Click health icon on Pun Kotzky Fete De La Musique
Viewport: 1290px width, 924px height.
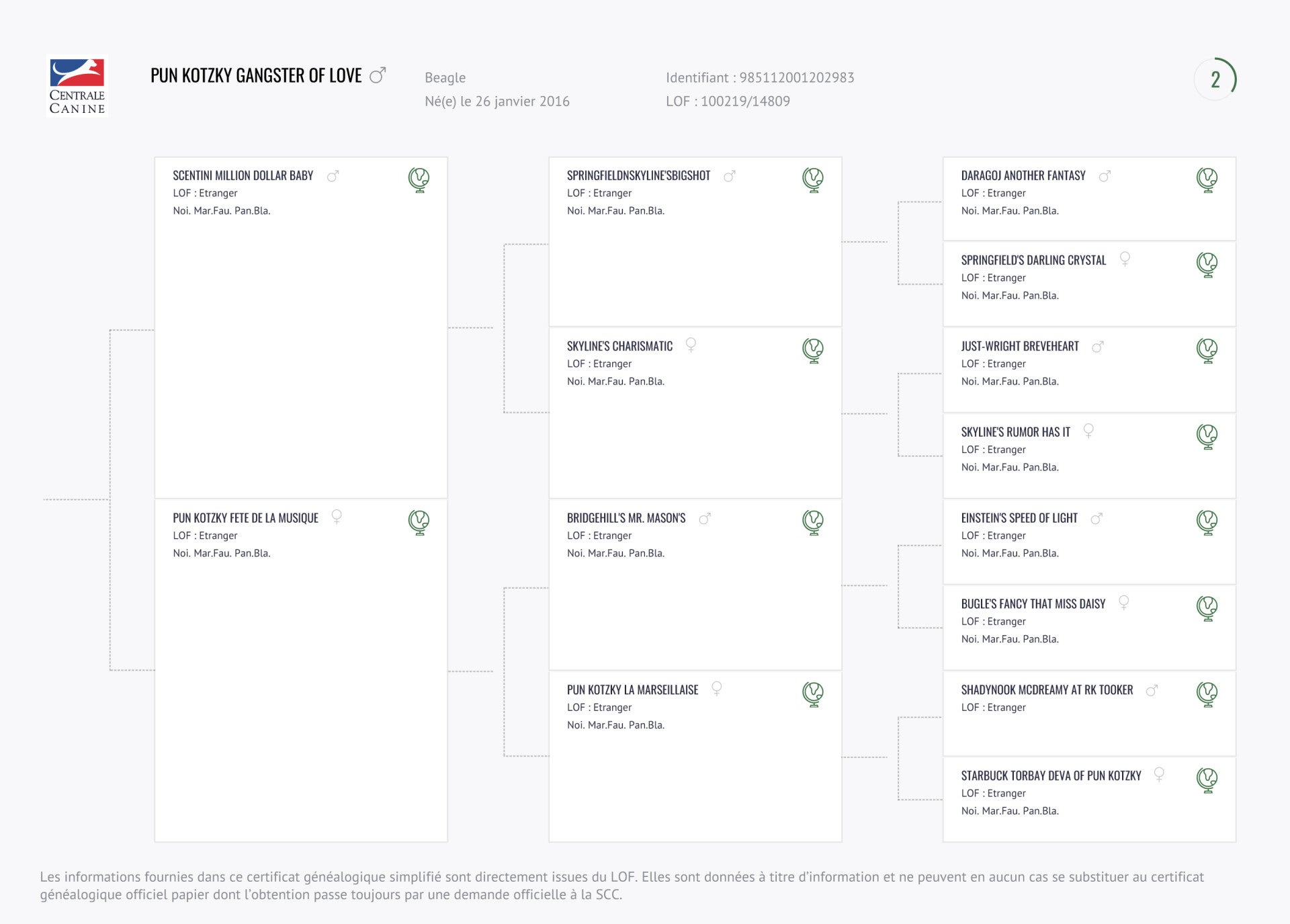click(x=419, y=522)
